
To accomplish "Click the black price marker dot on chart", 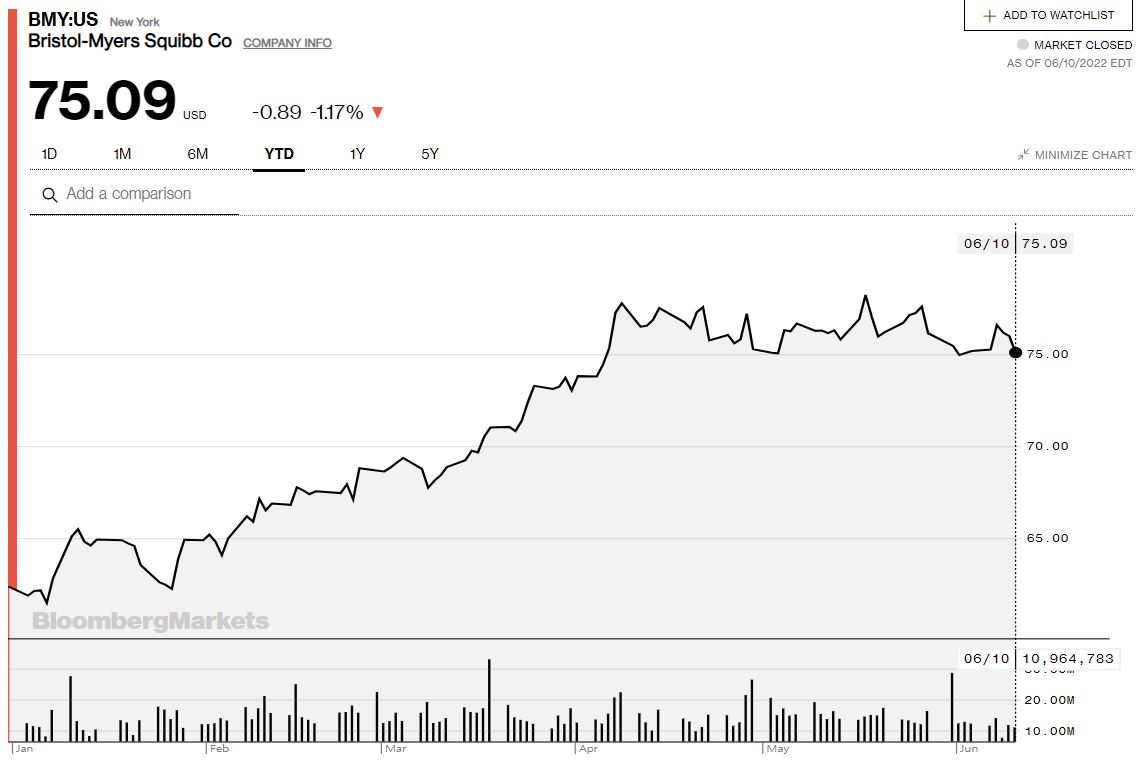I will click(x=1016, y=352).
